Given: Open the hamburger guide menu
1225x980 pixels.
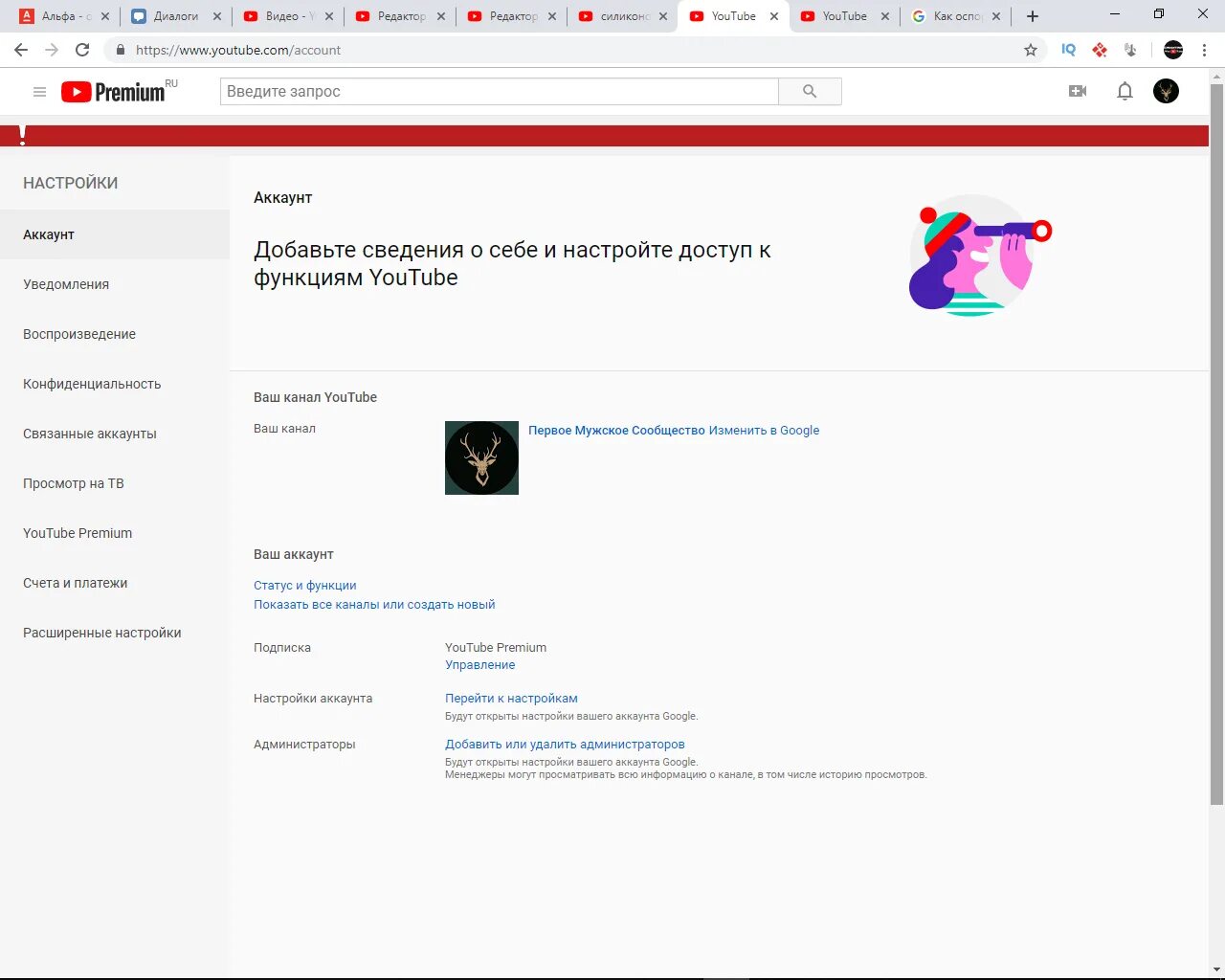Looking at the screenshot, I should click(x=39, y=92).
